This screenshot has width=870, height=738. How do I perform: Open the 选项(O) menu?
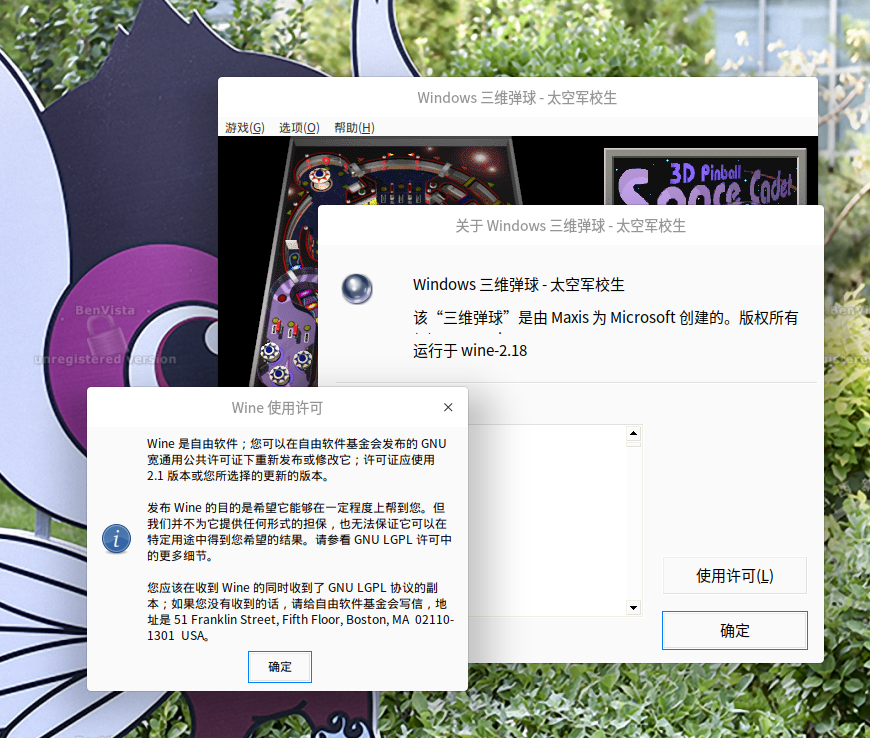pyautogui.click(x=299, y=128)
